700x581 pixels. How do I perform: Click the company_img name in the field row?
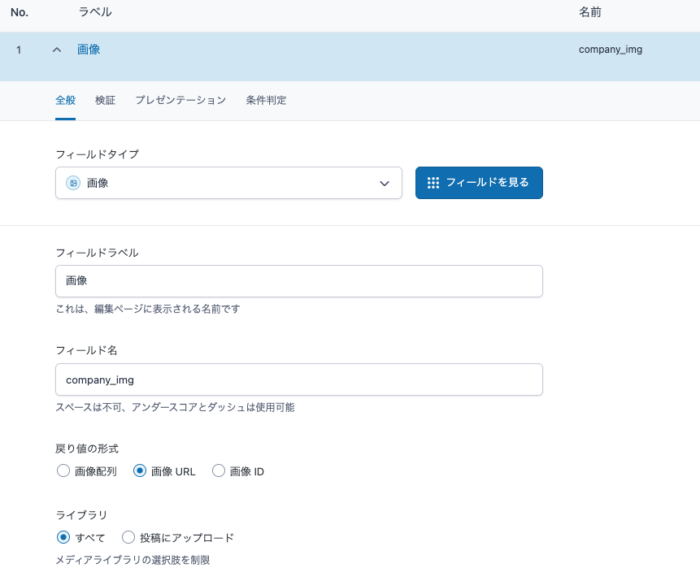pos(610,49)
